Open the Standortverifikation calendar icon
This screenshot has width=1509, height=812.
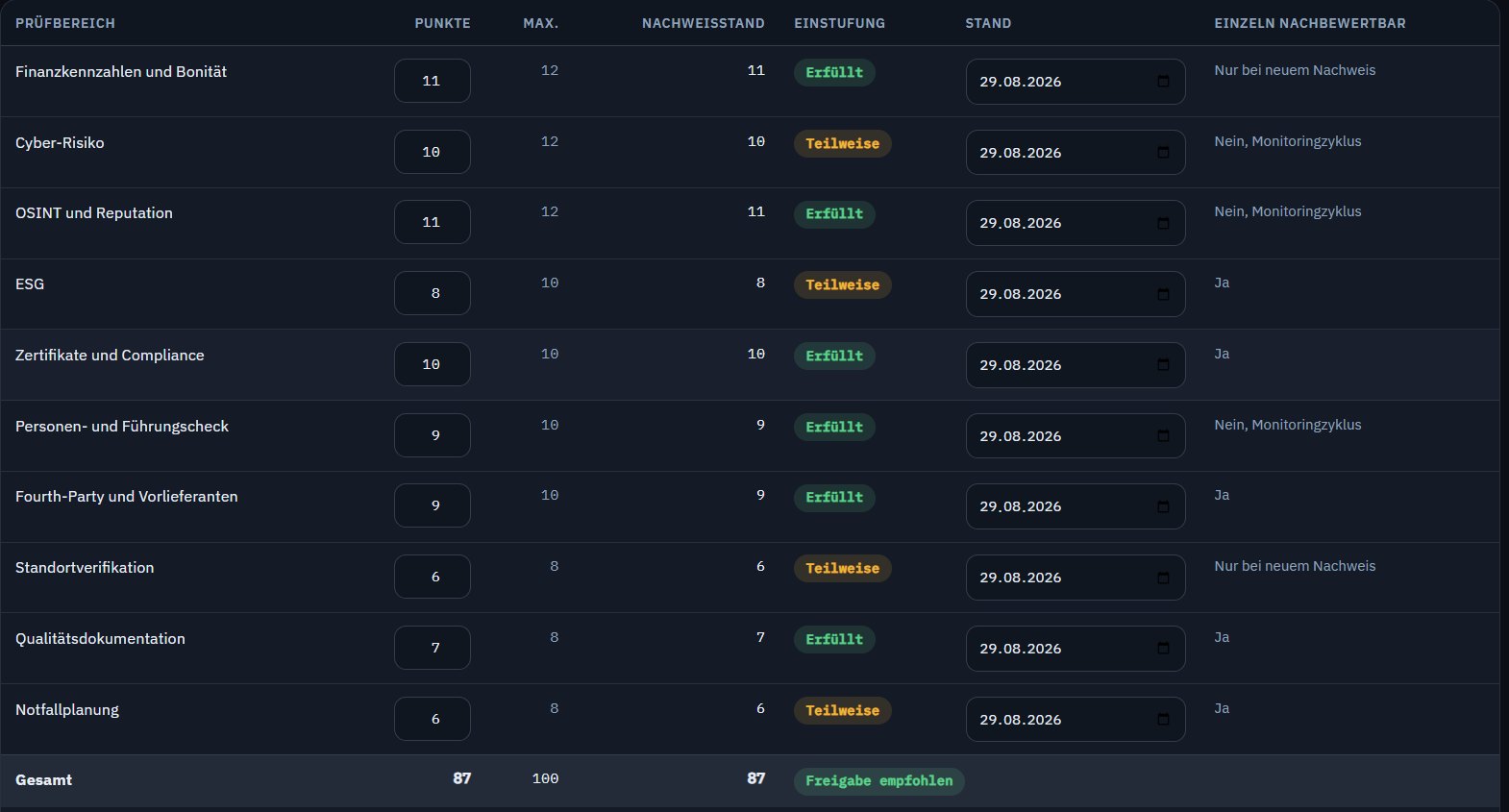[x=1163, y=578]
